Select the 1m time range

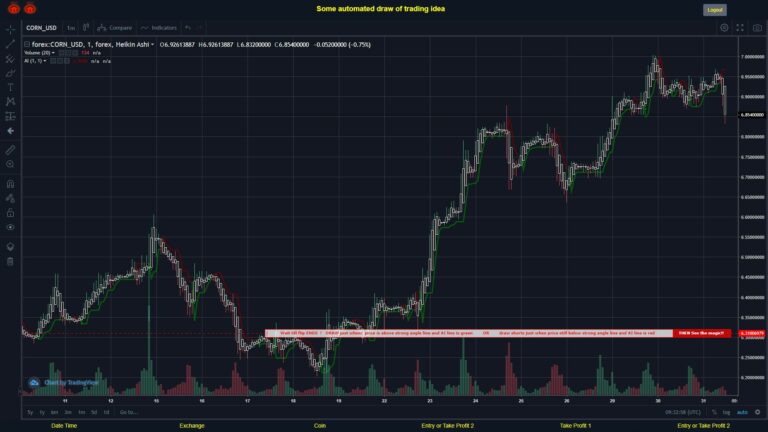point(82,412)
